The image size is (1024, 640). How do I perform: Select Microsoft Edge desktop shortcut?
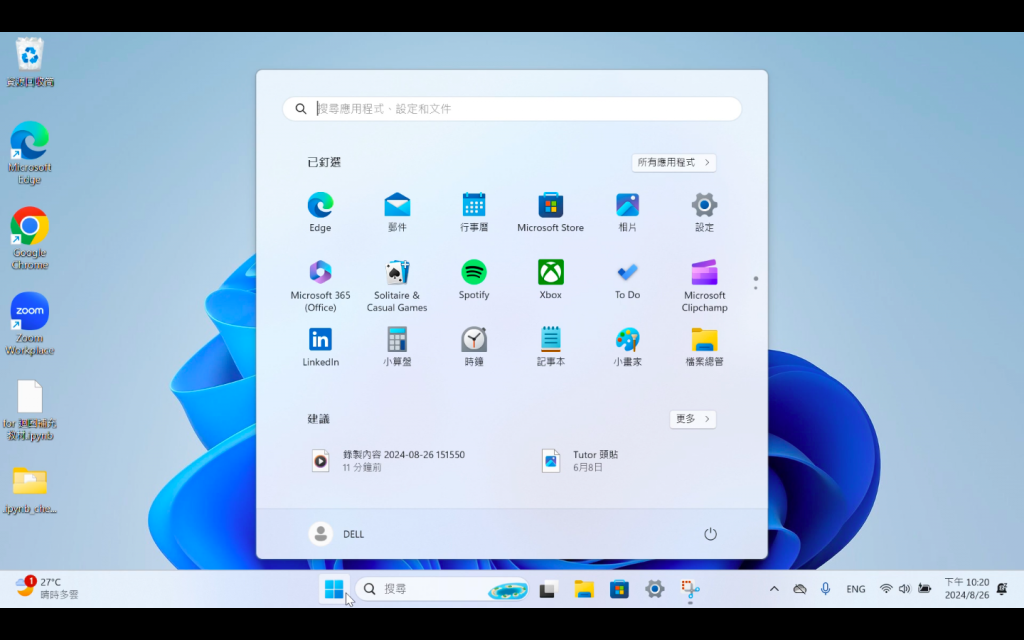click(x=29, y=153)
